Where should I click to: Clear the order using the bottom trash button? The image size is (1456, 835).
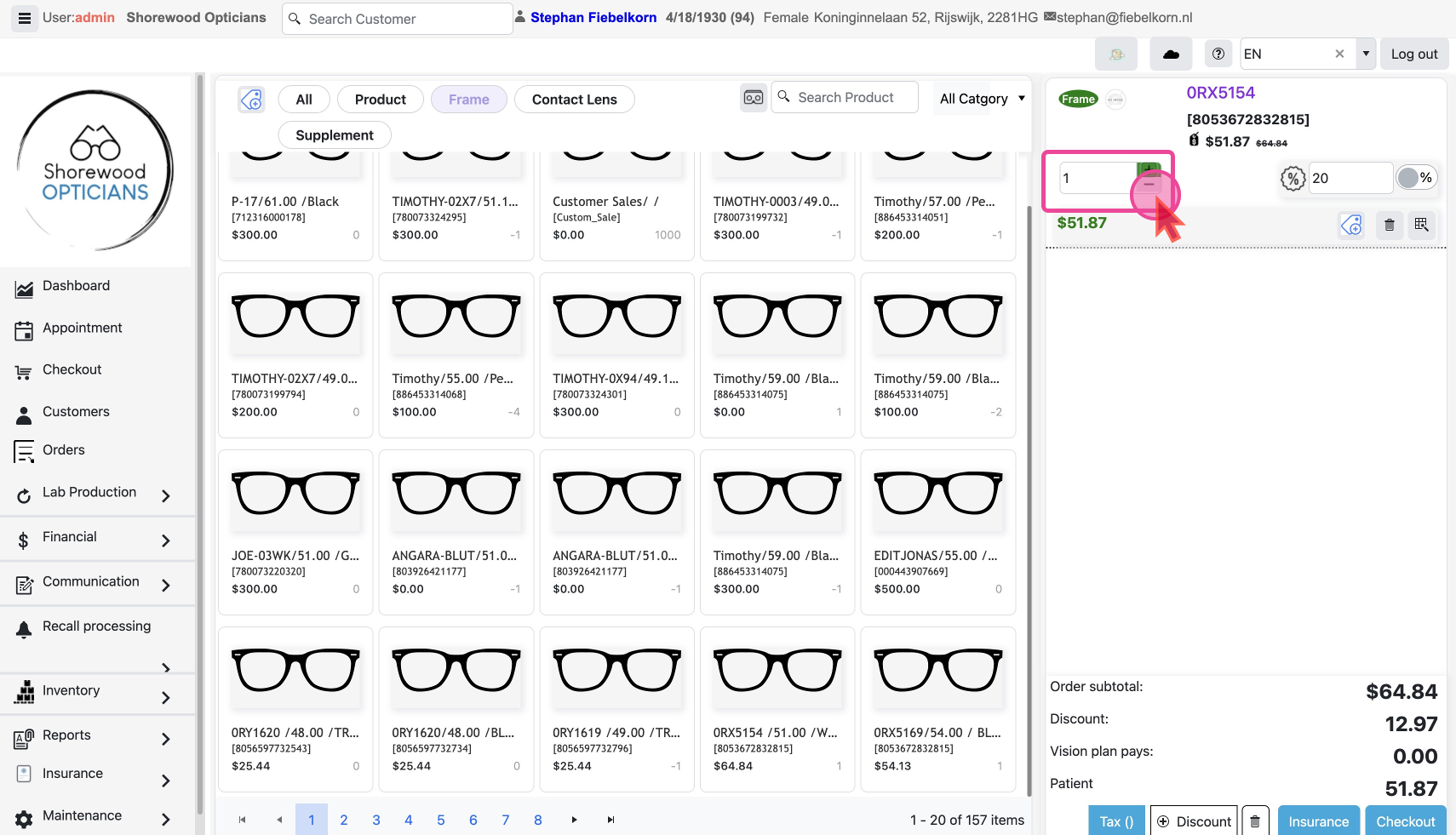[x=1255, y=821]
